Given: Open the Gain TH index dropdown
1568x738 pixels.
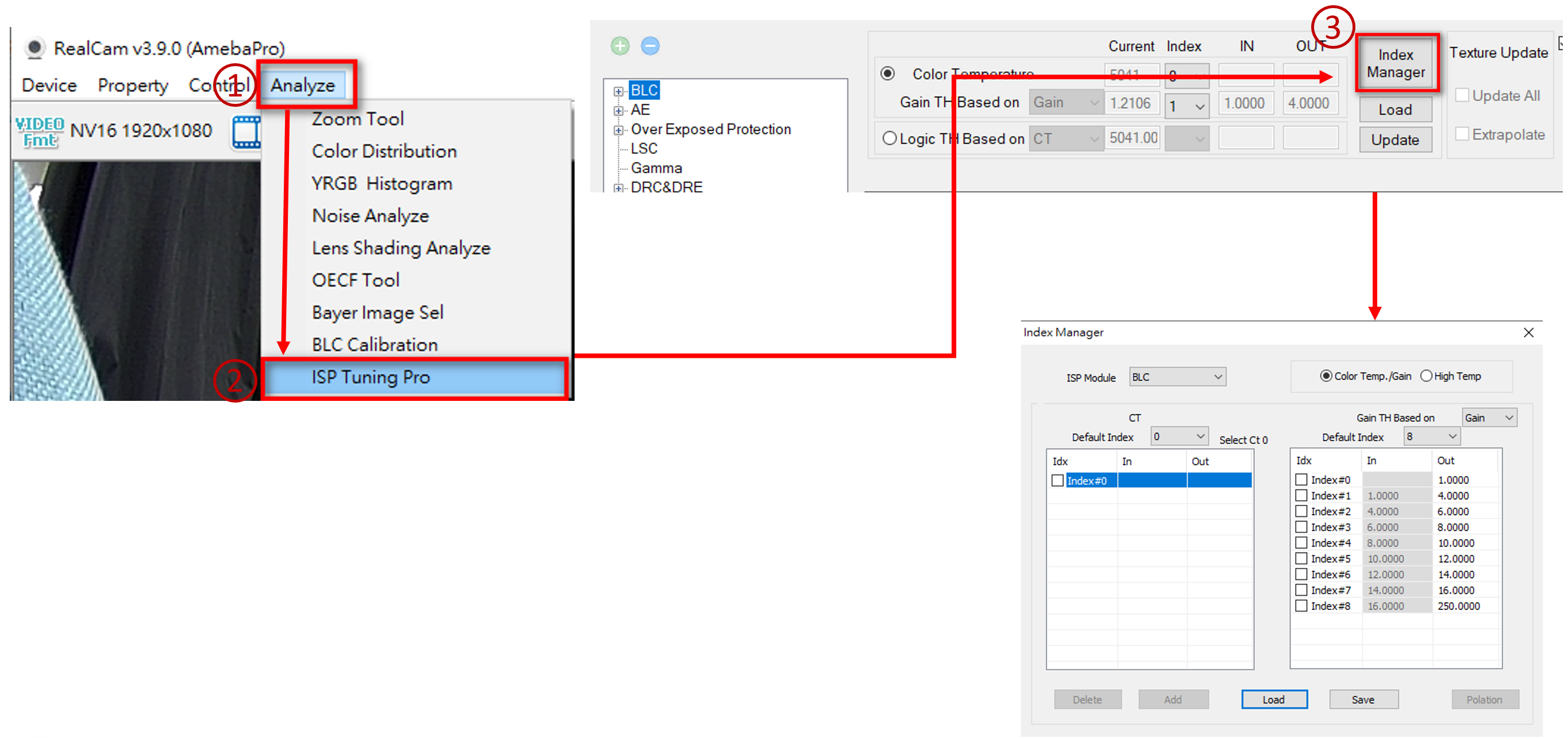Looking at the screenshot, I should coord(1188,106).
